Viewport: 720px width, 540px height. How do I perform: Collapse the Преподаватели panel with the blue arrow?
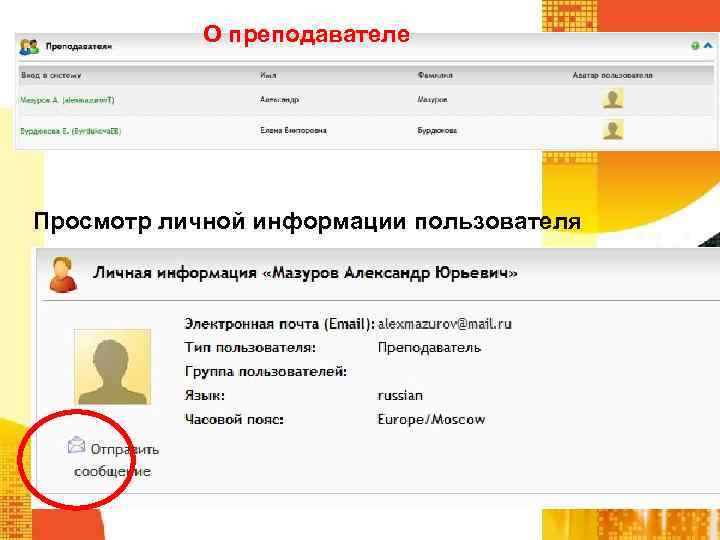[x=708, y=45]
